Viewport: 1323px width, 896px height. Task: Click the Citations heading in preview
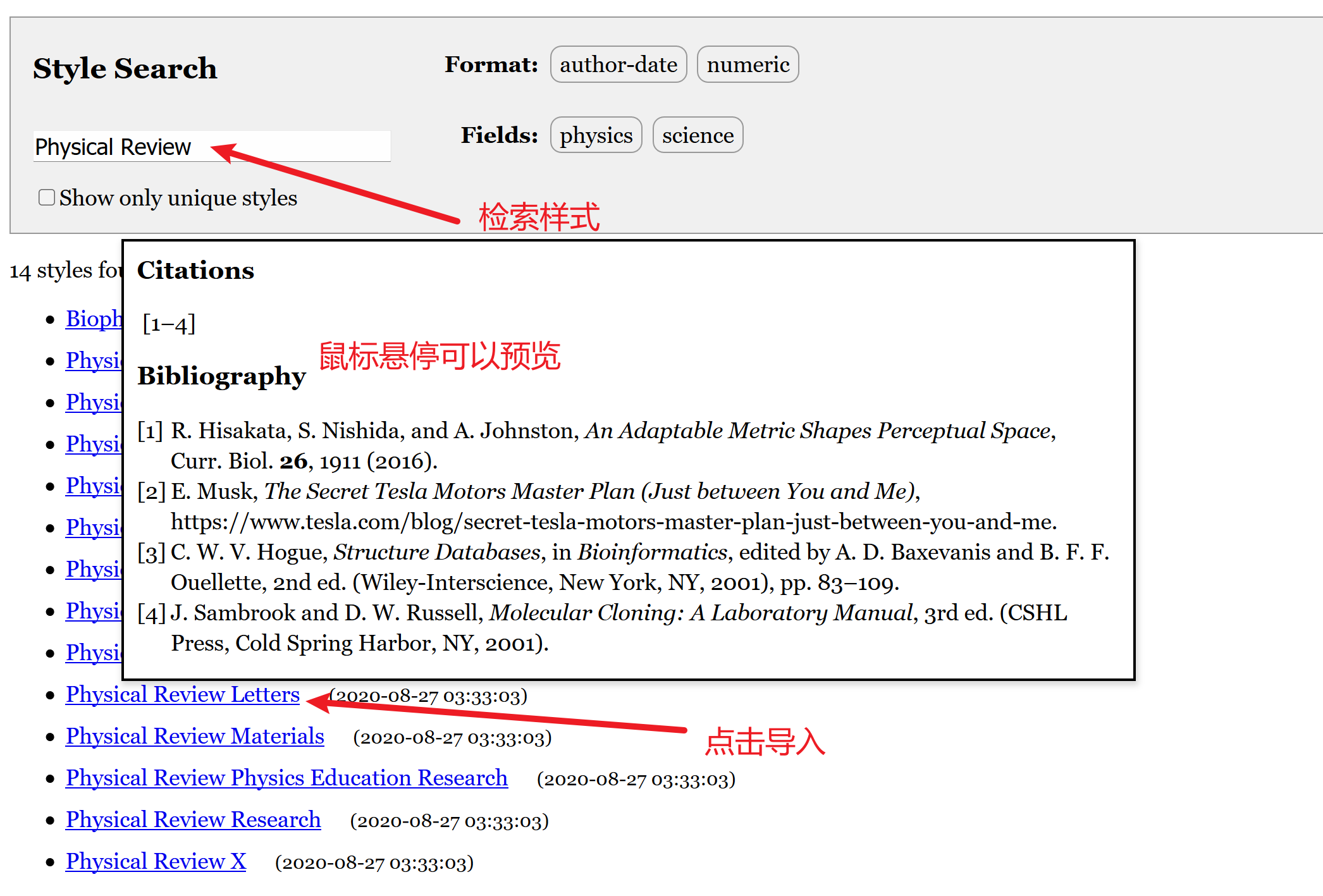click(x=195, y=271)
